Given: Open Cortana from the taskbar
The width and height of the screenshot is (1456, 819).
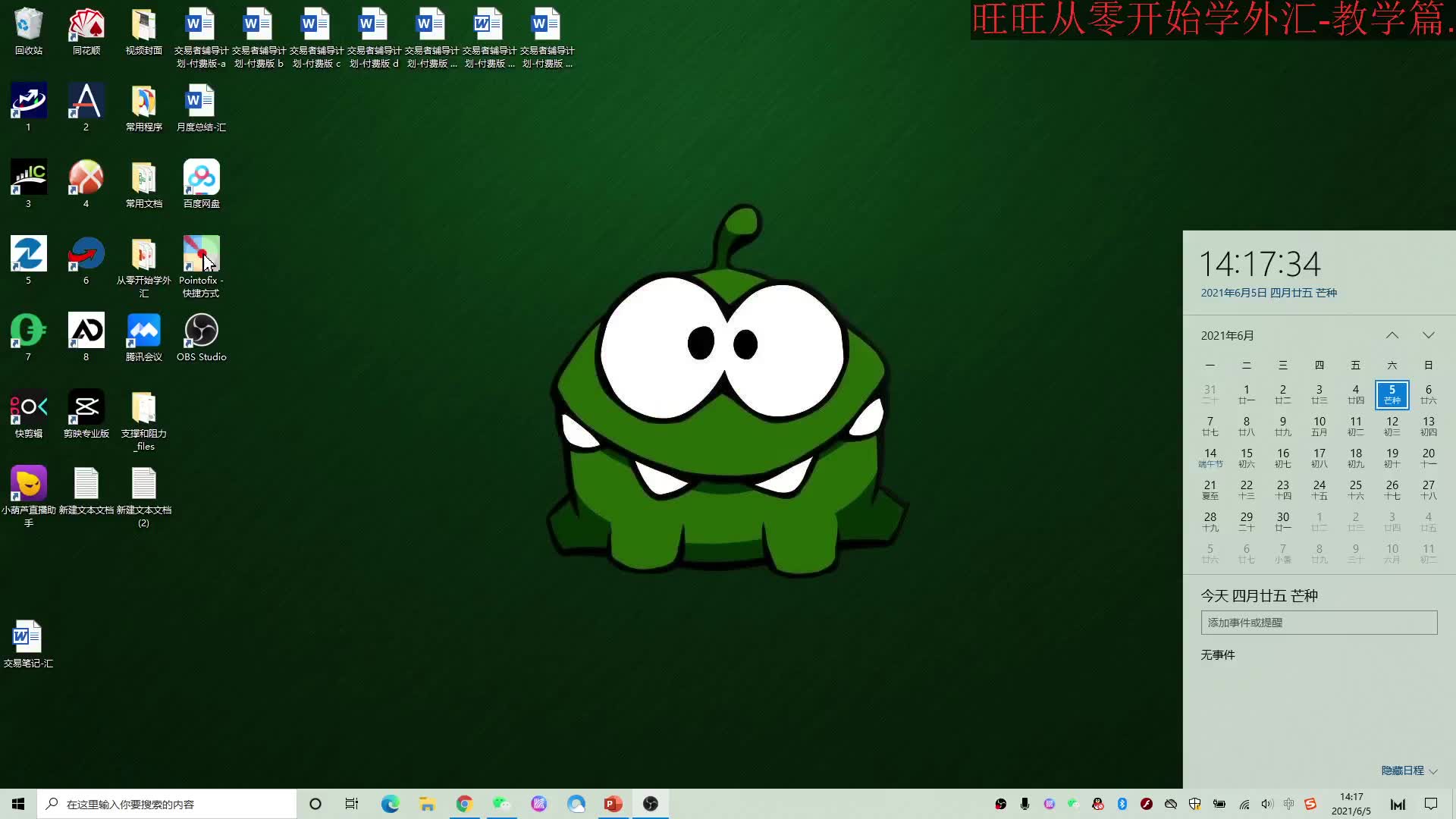Looking at the screenshot, I should tap(315, 804).
